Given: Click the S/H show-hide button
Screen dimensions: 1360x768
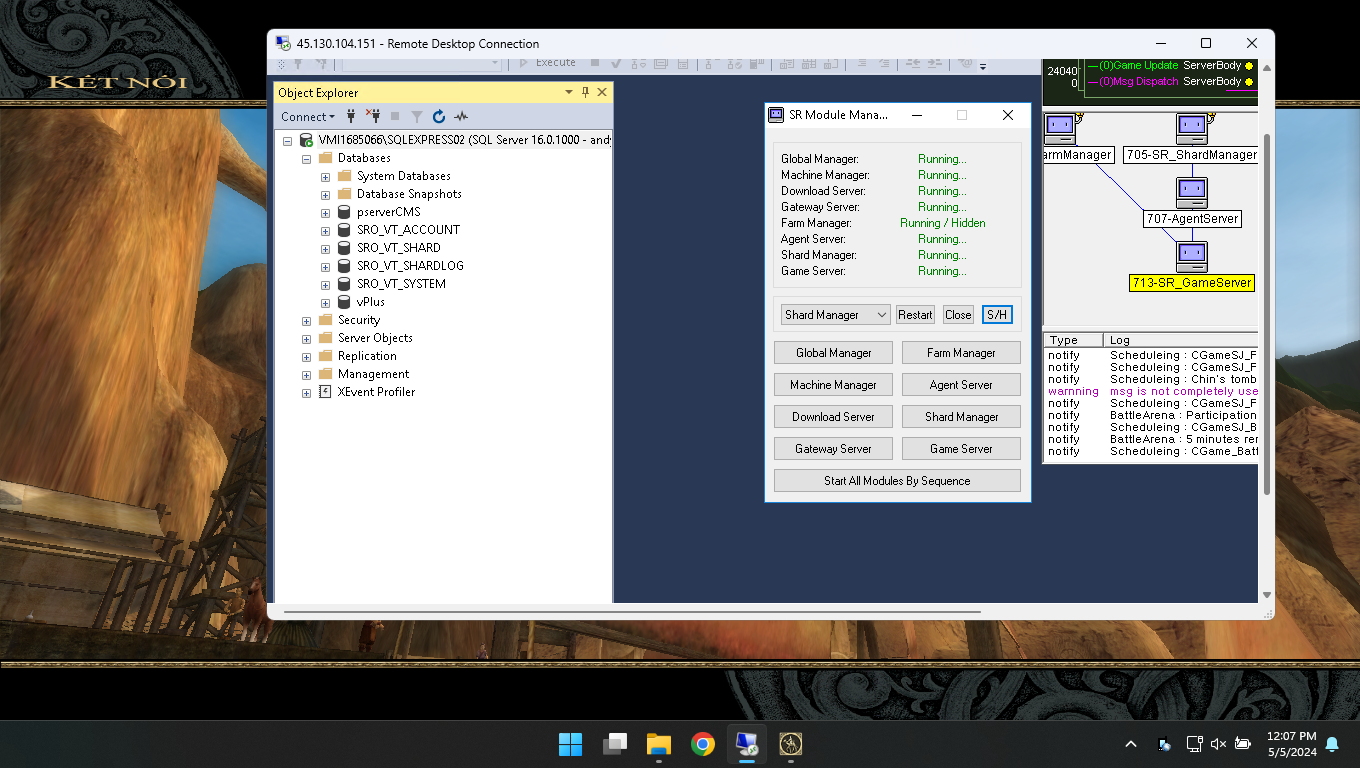Looking at the screenshot, I should [x=997, y=314].
